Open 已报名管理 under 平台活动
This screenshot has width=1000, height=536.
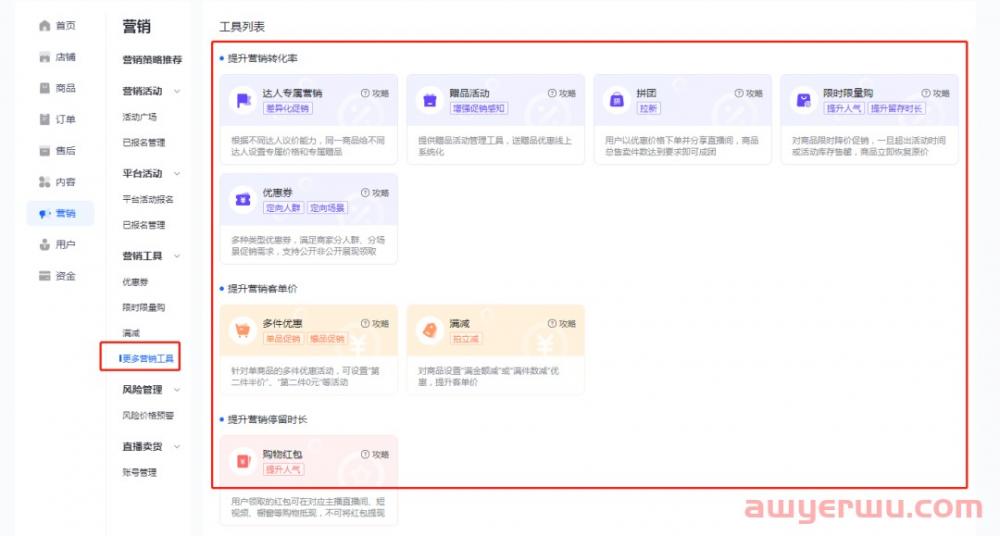(x=143, y=225)
